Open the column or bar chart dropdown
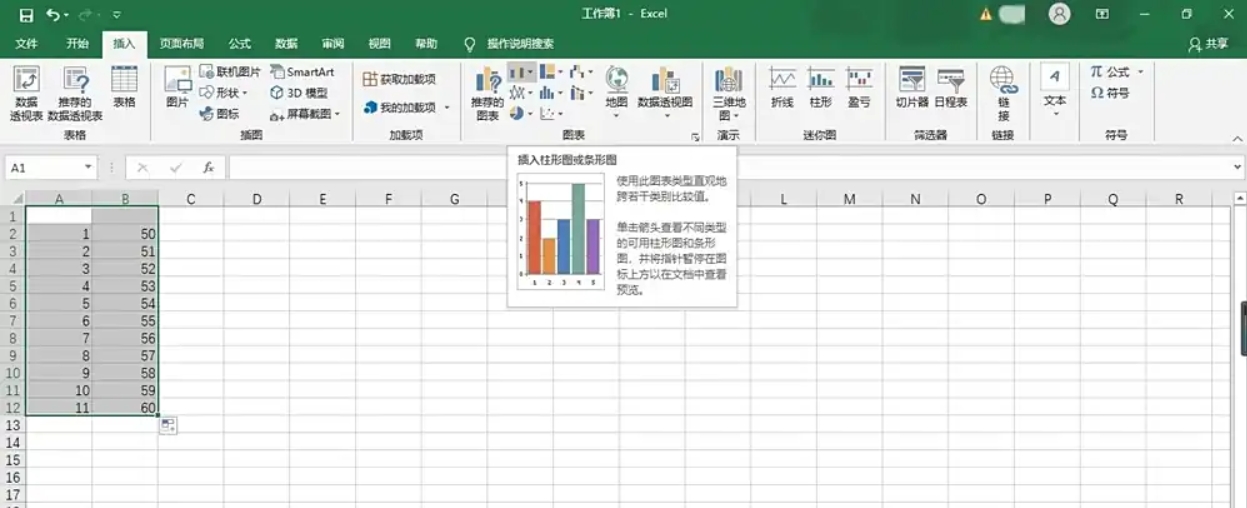Viewport: 1247px width, 508px height. [521, 72]
